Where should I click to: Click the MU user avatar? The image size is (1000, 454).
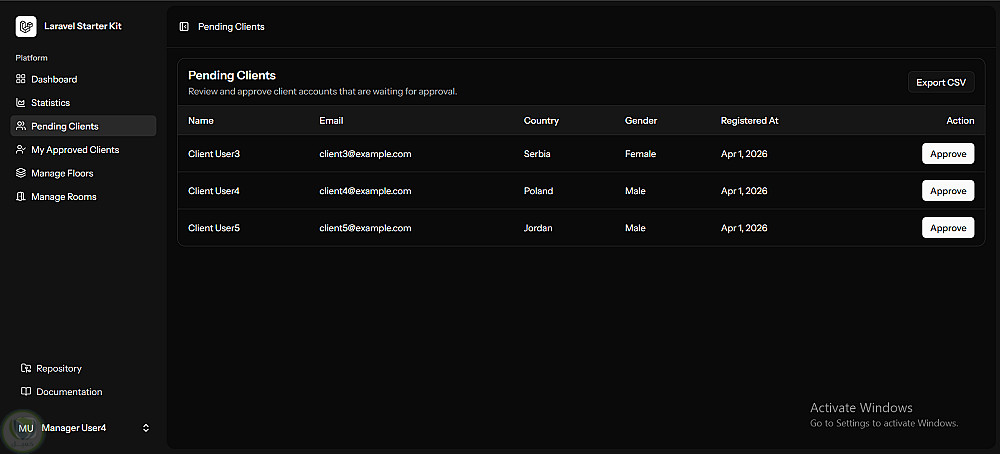point(26,428)
